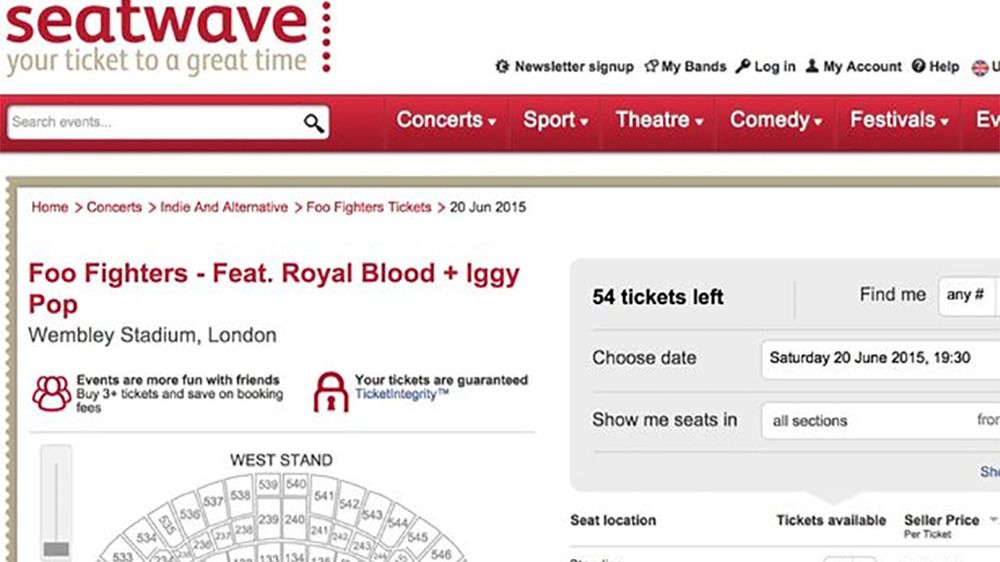Open the TicketIntegrity link
The height and width of the screenshot is (562, 1000).
coord(402,394)
